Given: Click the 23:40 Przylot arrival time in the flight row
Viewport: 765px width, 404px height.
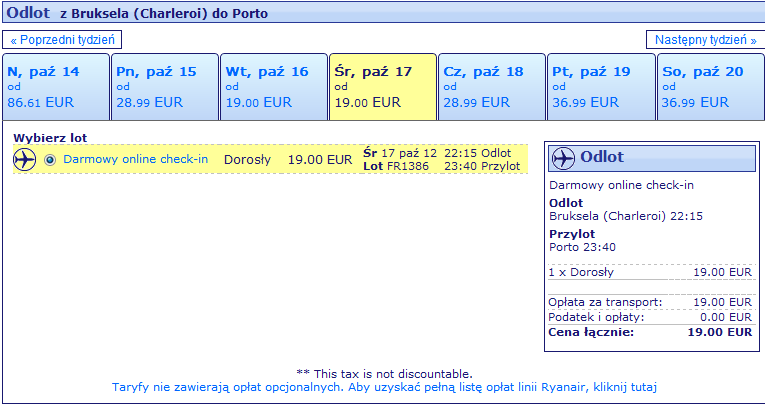Looking at the screenshot, I should pyautogui.click(x=482, y=166).
